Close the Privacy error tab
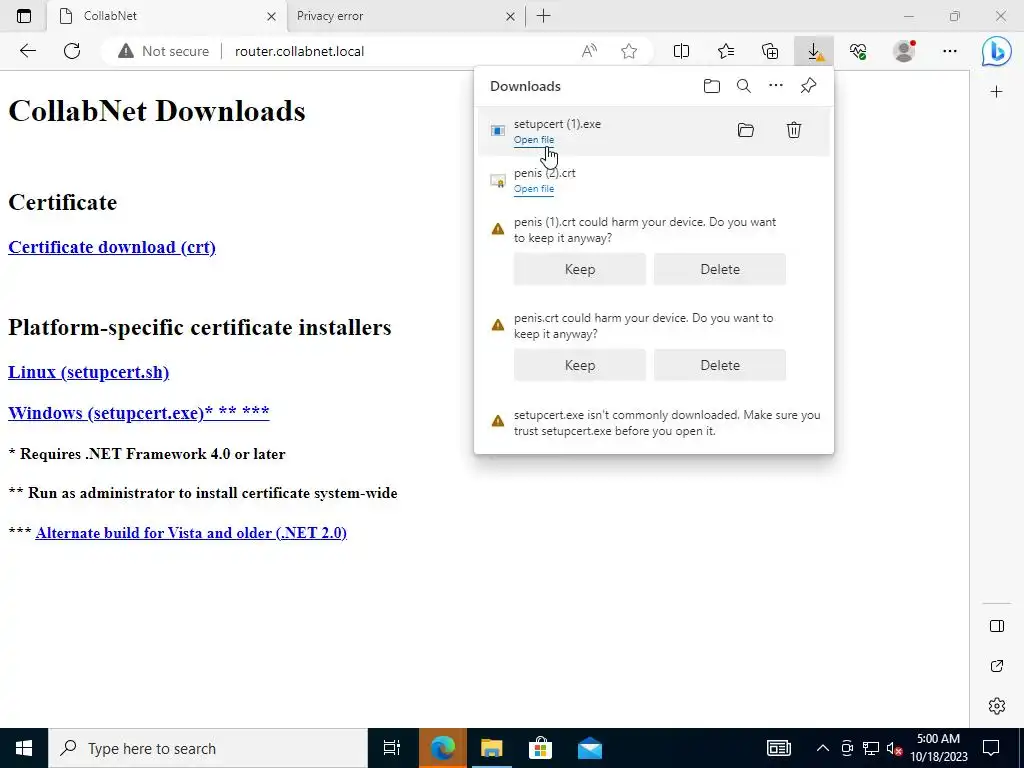Viewport: 1024px width, 768px height. [x=511, y=16]
